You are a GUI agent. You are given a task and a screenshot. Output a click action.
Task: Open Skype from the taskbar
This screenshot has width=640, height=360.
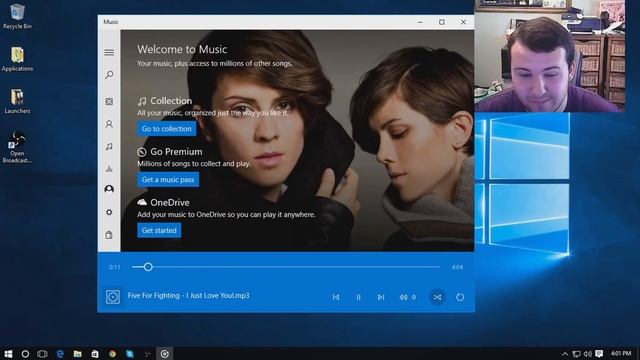click(130, 354)
